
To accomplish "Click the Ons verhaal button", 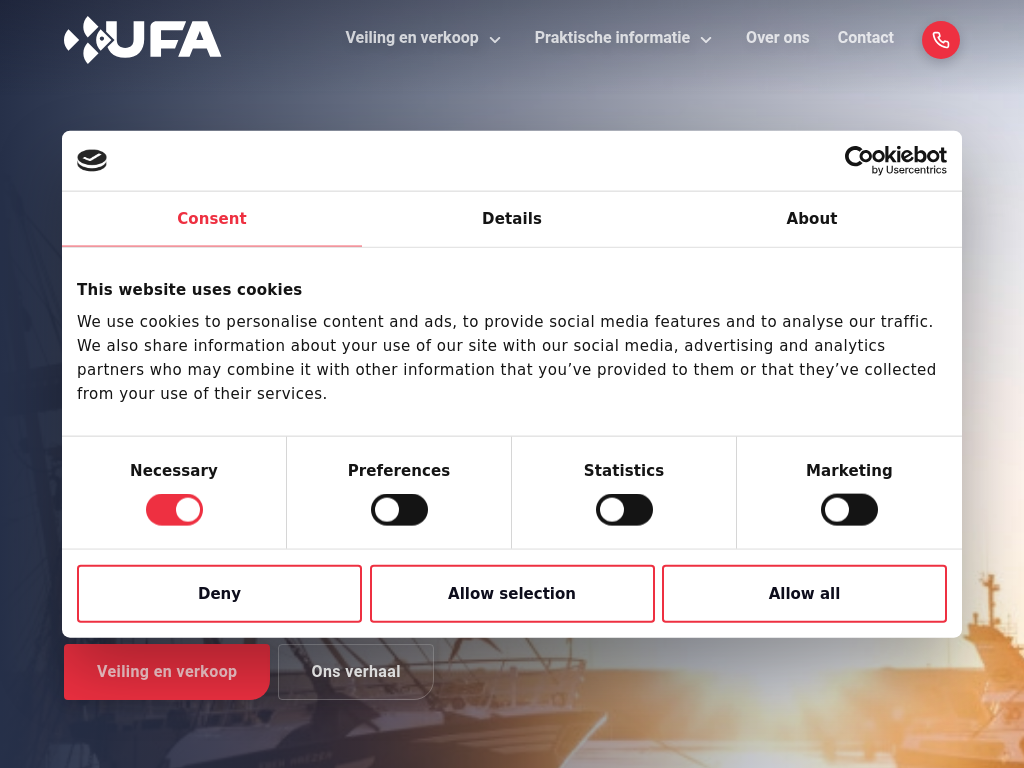I will (x=355, y=672).
